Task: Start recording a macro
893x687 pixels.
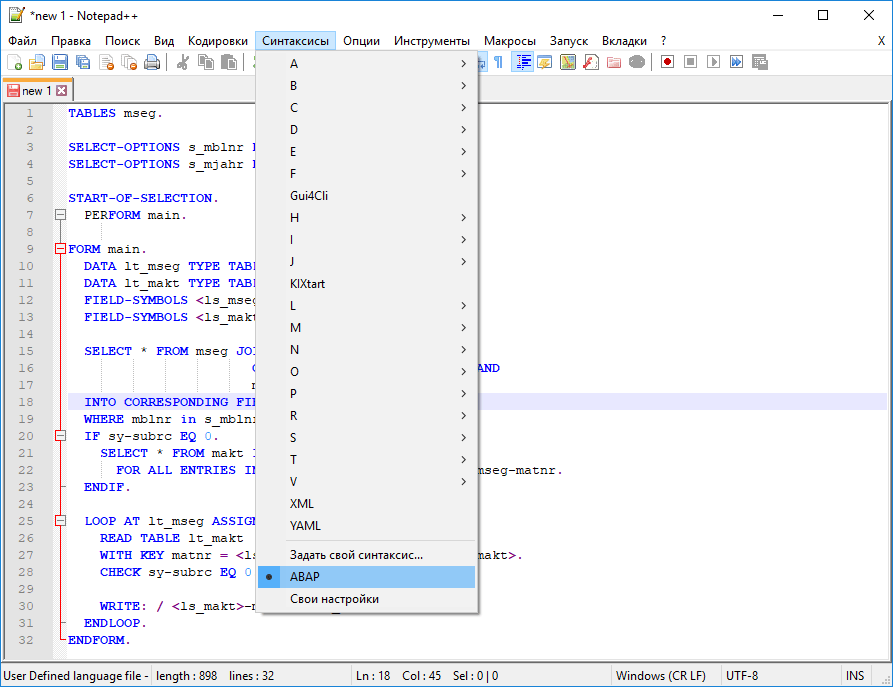Action: click(665, 61)
